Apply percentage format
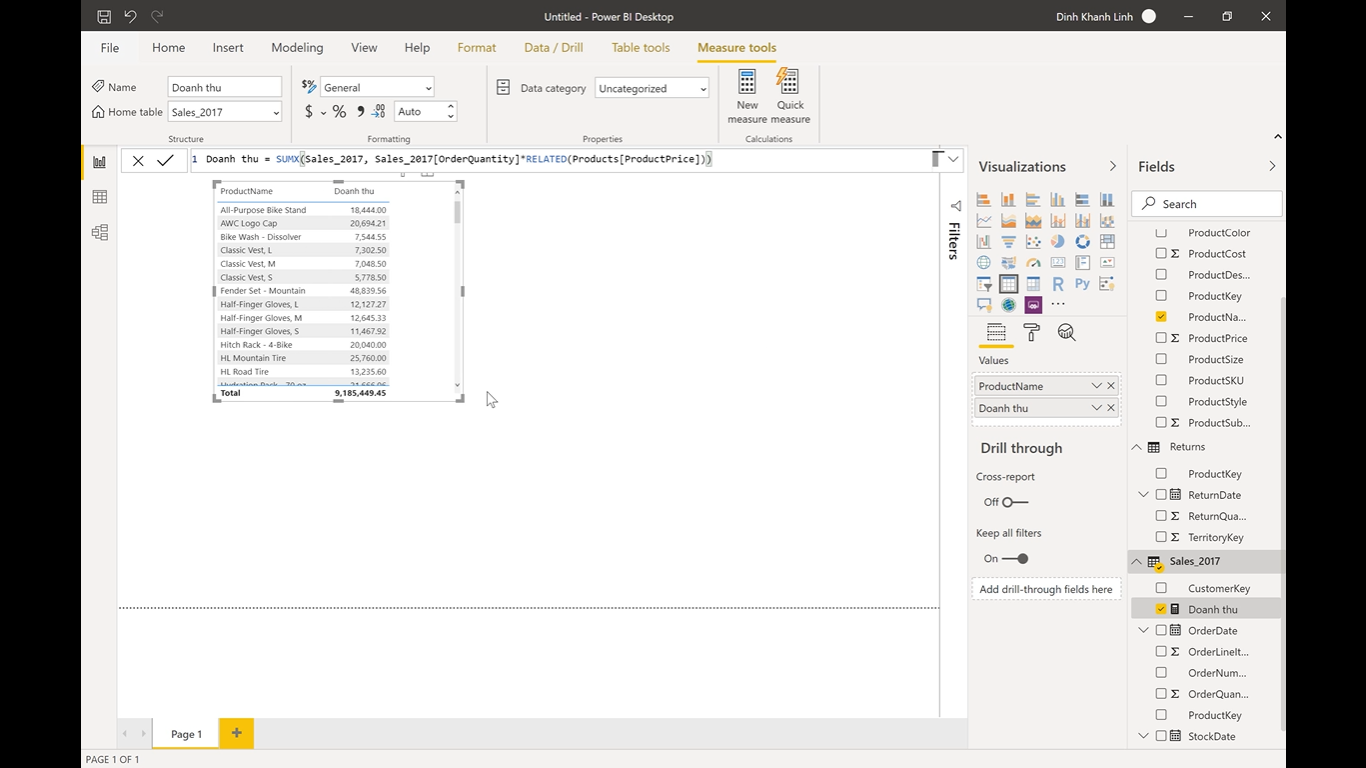The height and width of the screenshot is (768, 1366). 339,112
